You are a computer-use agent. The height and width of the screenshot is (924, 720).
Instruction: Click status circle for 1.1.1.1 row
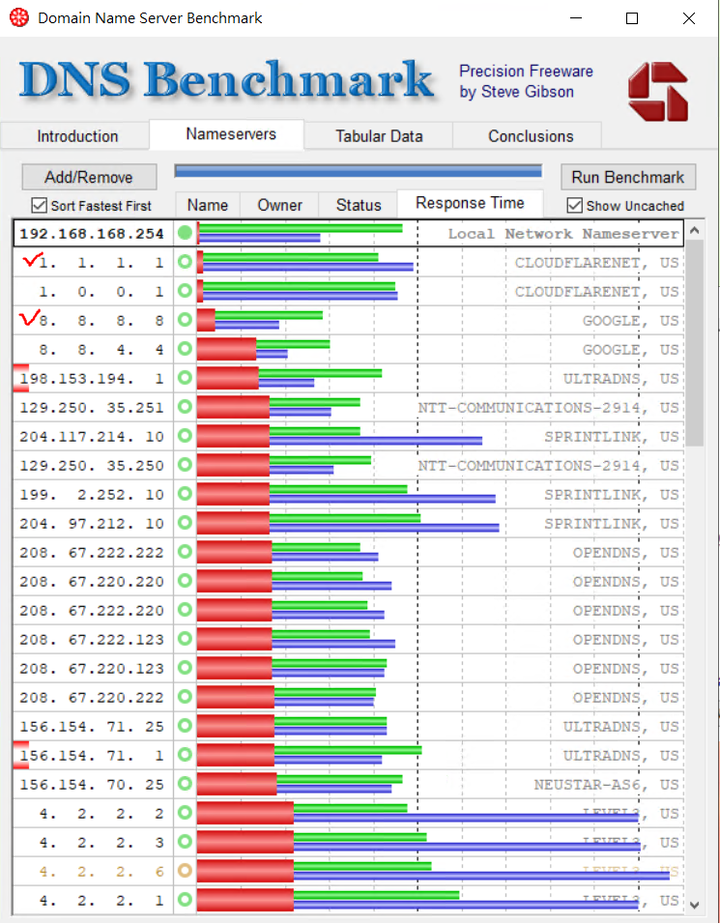pyautogui.click(x=185, y=262)
